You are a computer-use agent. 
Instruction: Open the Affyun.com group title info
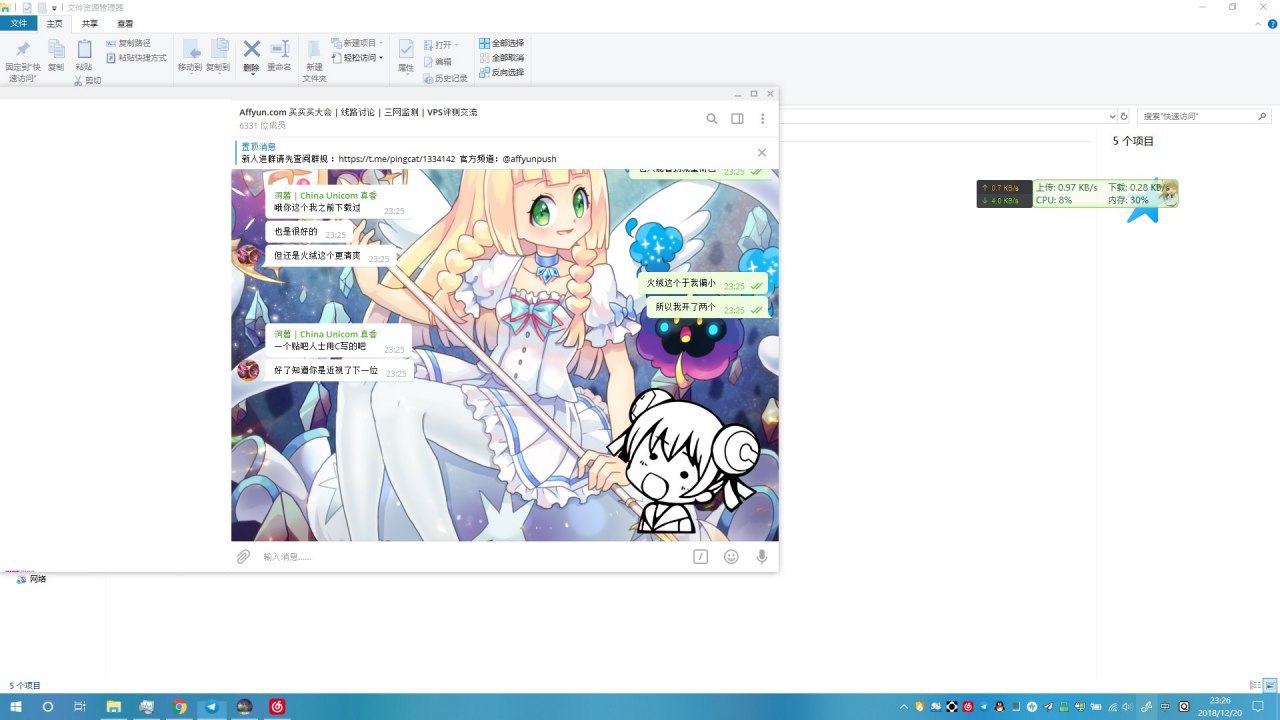click(x=358, y=112)
